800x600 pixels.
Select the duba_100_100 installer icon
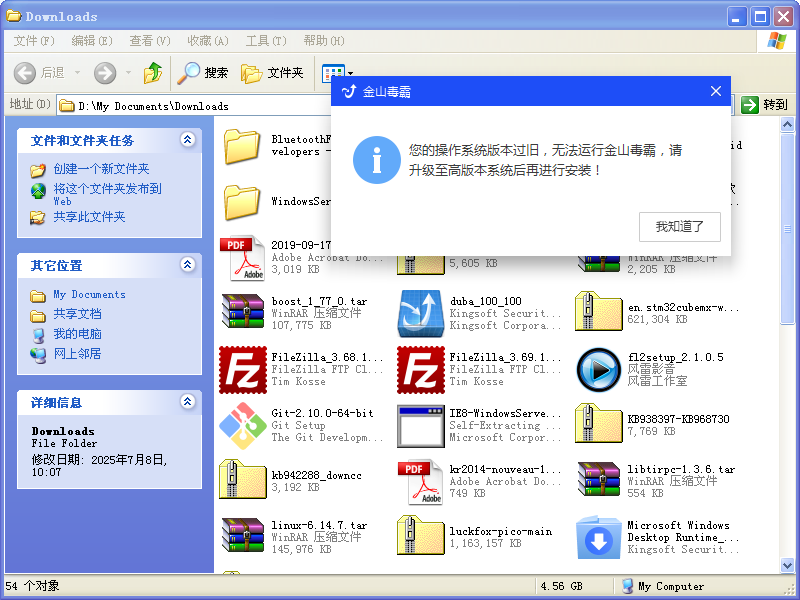tap(421, 313)
